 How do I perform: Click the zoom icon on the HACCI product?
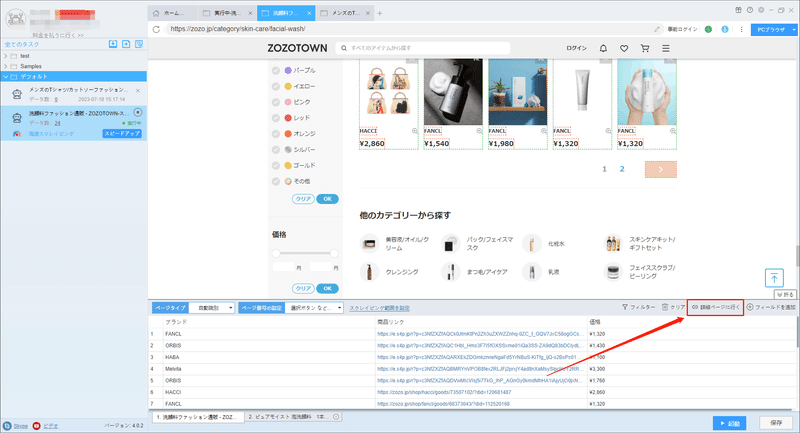(415, 131)
